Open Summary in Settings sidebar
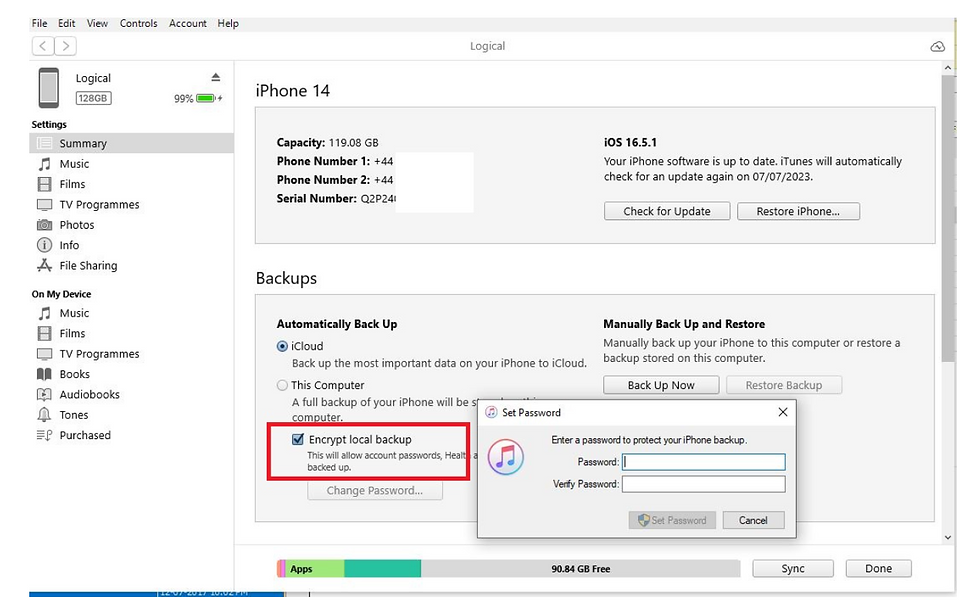The width and height of the screenshot is (980, 613). [x=131, y=143]
